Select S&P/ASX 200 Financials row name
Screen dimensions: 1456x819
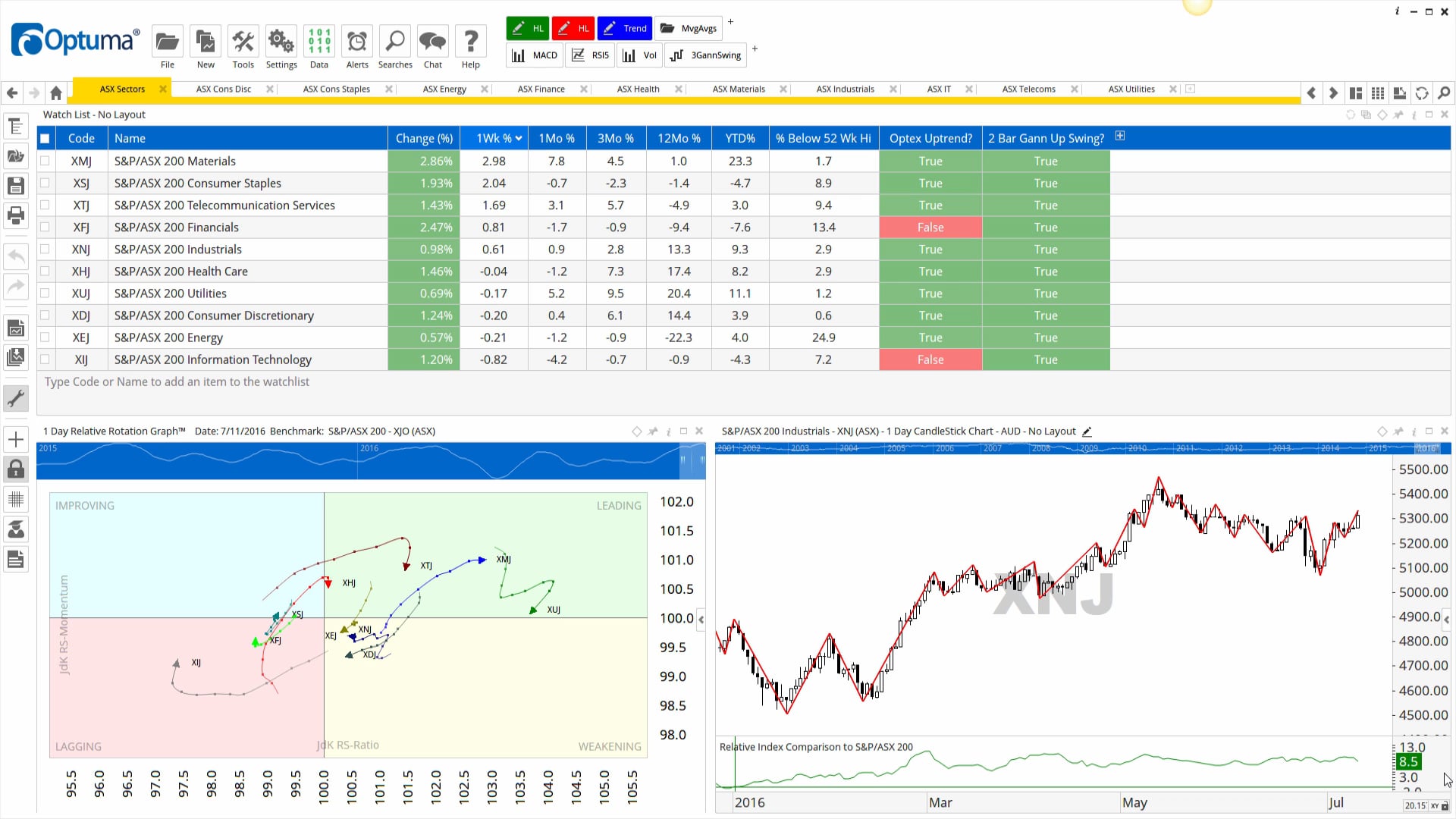point(176,227)
